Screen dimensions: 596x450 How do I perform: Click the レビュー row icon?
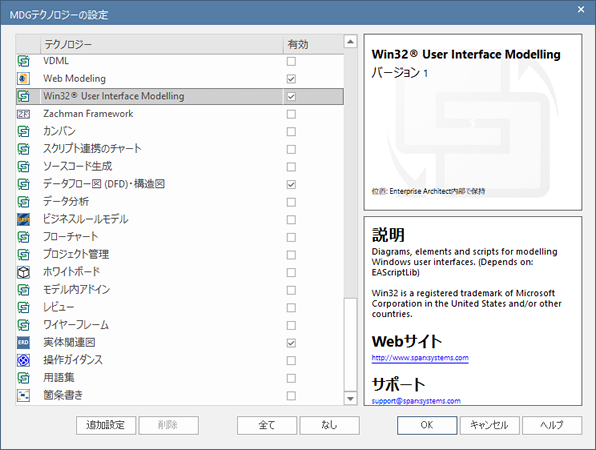pos(24,307)
